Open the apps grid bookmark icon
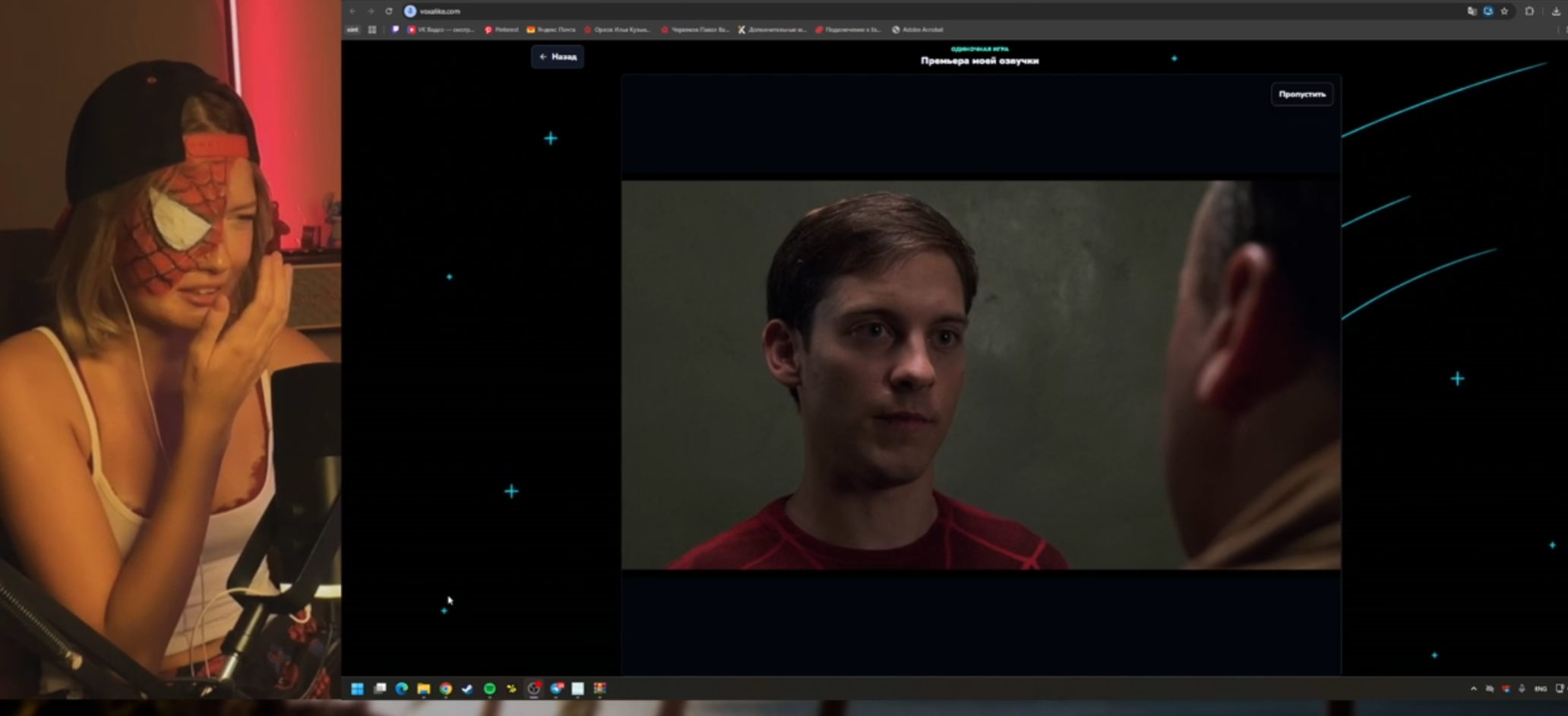Viewport: 1568px width, 716px height. point(372,30)
